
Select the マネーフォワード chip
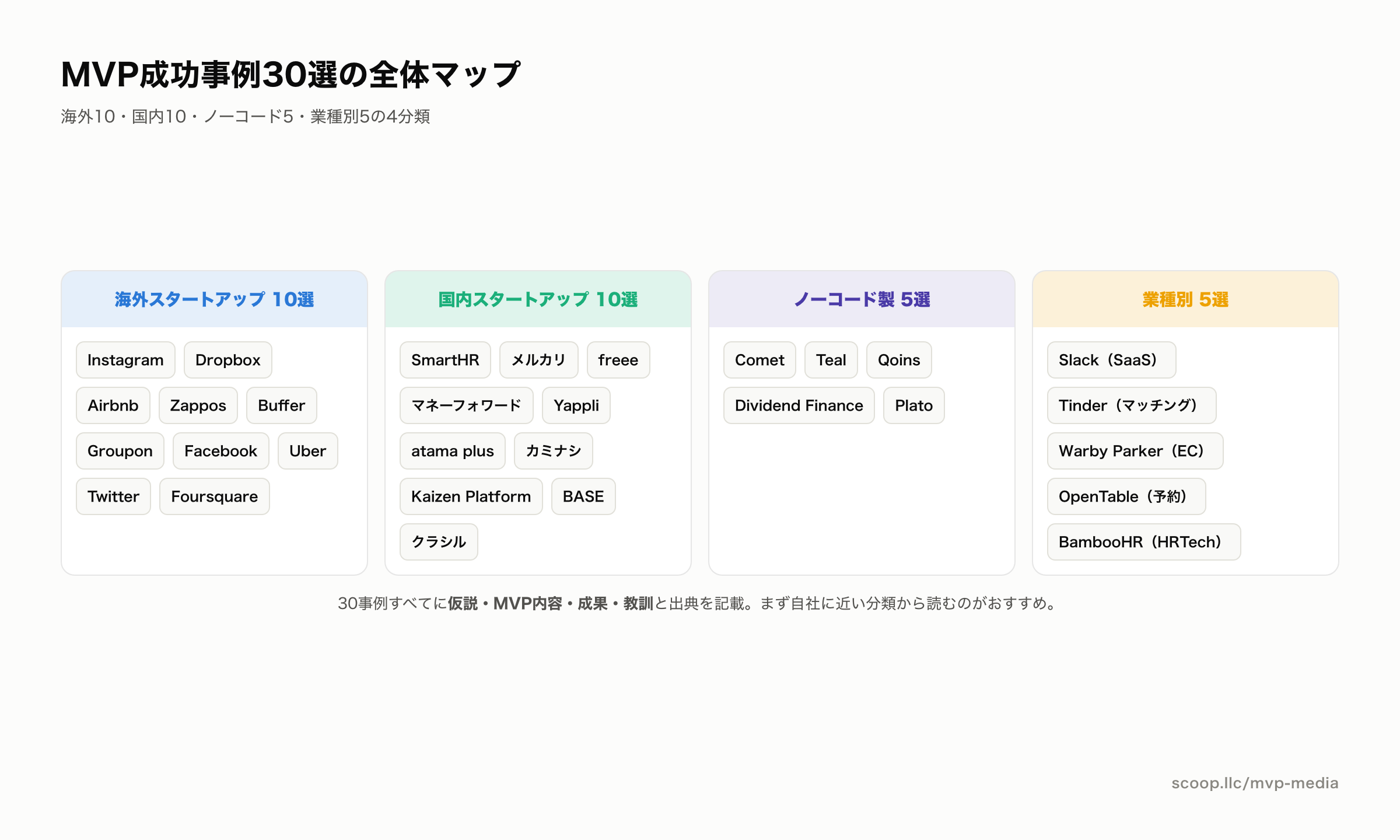(467, 405)
